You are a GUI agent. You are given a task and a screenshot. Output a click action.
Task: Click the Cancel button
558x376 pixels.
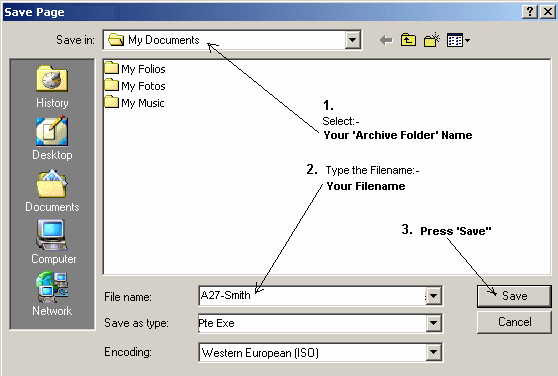[514, 322]
